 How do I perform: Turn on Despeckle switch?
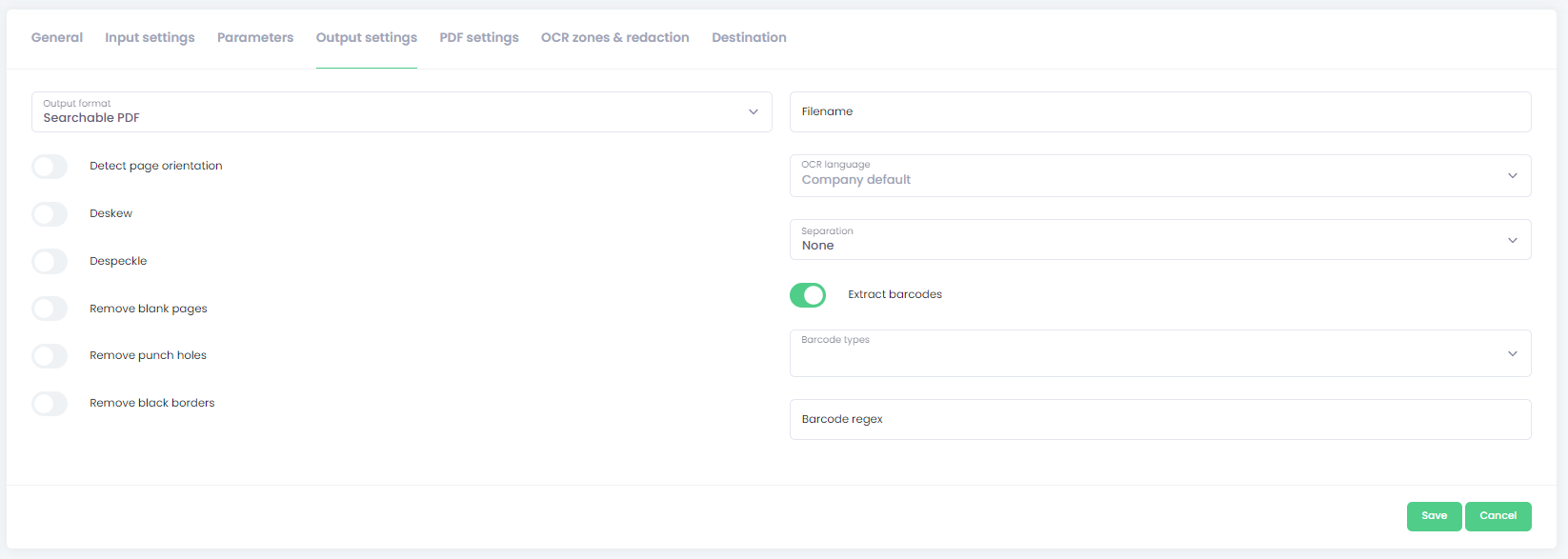point(50,261)
